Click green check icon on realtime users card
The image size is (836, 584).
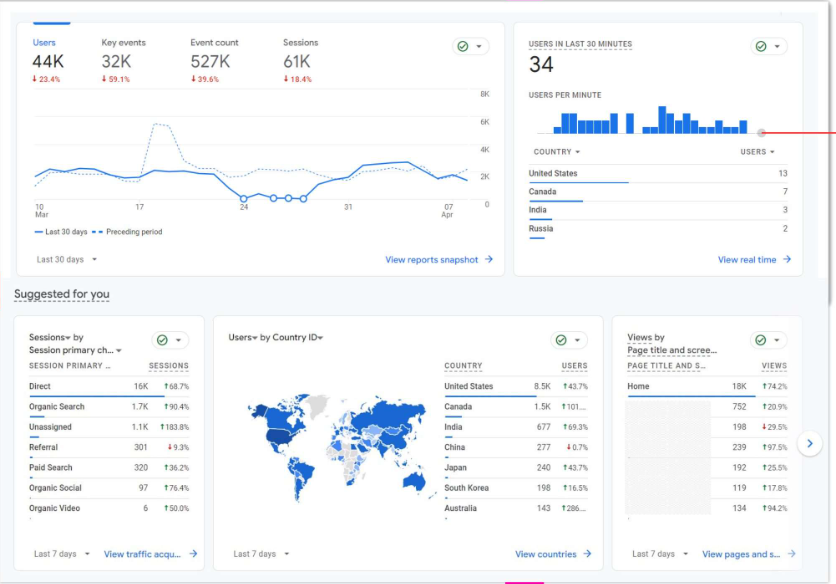tap(761, 47)
